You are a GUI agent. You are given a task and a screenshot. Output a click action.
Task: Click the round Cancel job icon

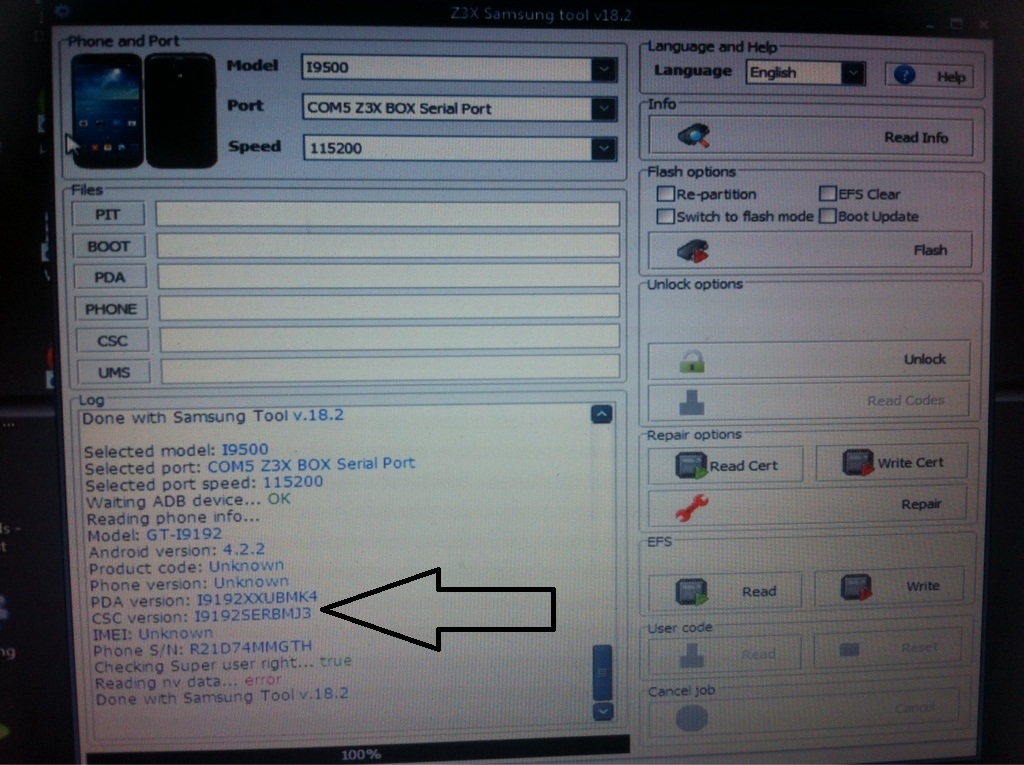tap(692, 719)
